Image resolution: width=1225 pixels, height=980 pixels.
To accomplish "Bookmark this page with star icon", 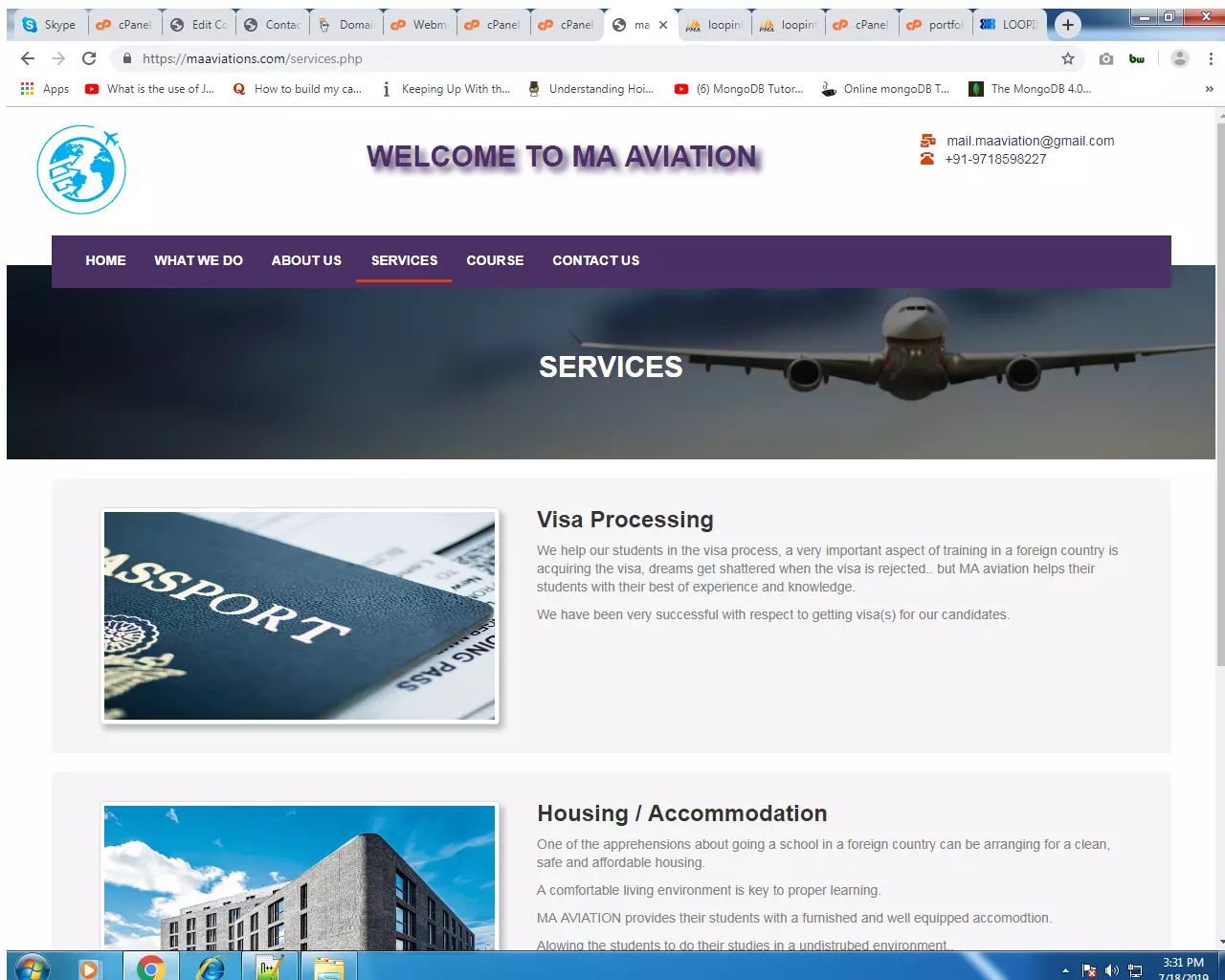I will pyautogui.click(x=1068, y=58).
